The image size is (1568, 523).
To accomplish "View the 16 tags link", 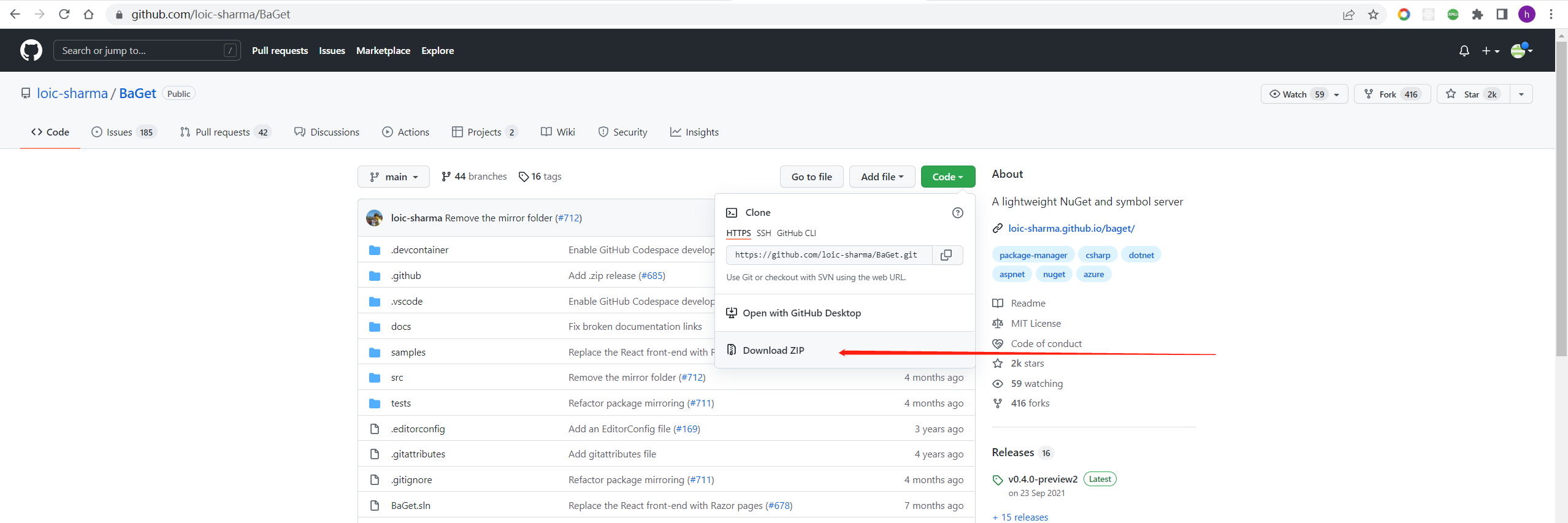I will click(540, 177).
